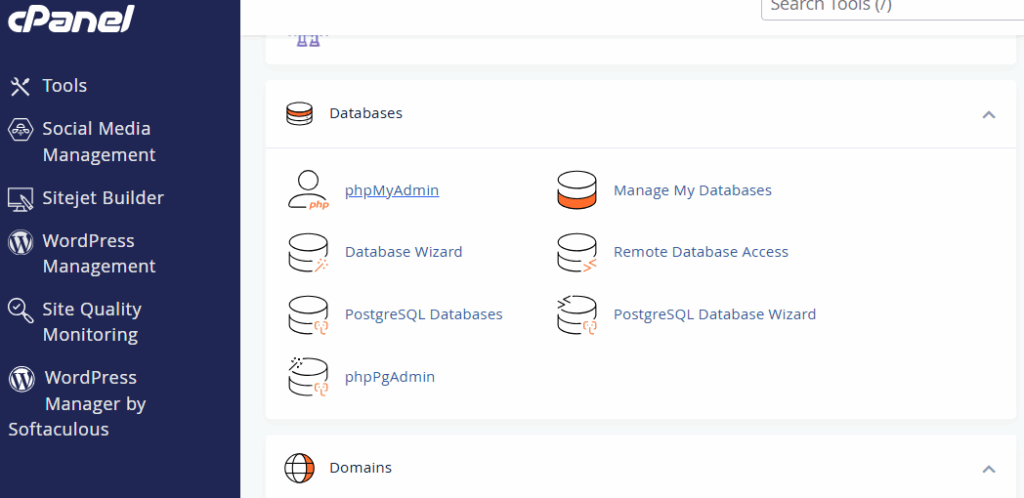This screenshot has width=1024, height=498.
Task: Open Site Quality Monitoring in sidebar
Action: click(92, 322)
